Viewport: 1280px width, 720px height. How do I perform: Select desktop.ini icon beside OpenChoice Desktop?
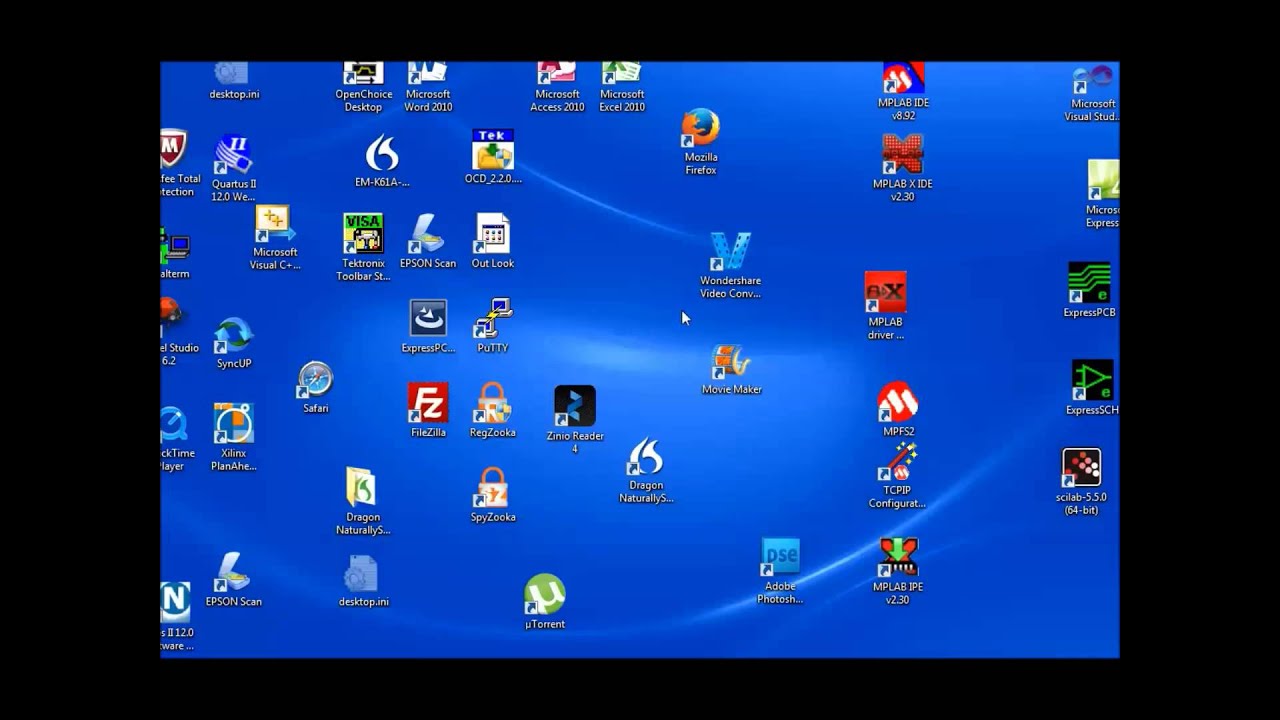[x=234, y=82]
